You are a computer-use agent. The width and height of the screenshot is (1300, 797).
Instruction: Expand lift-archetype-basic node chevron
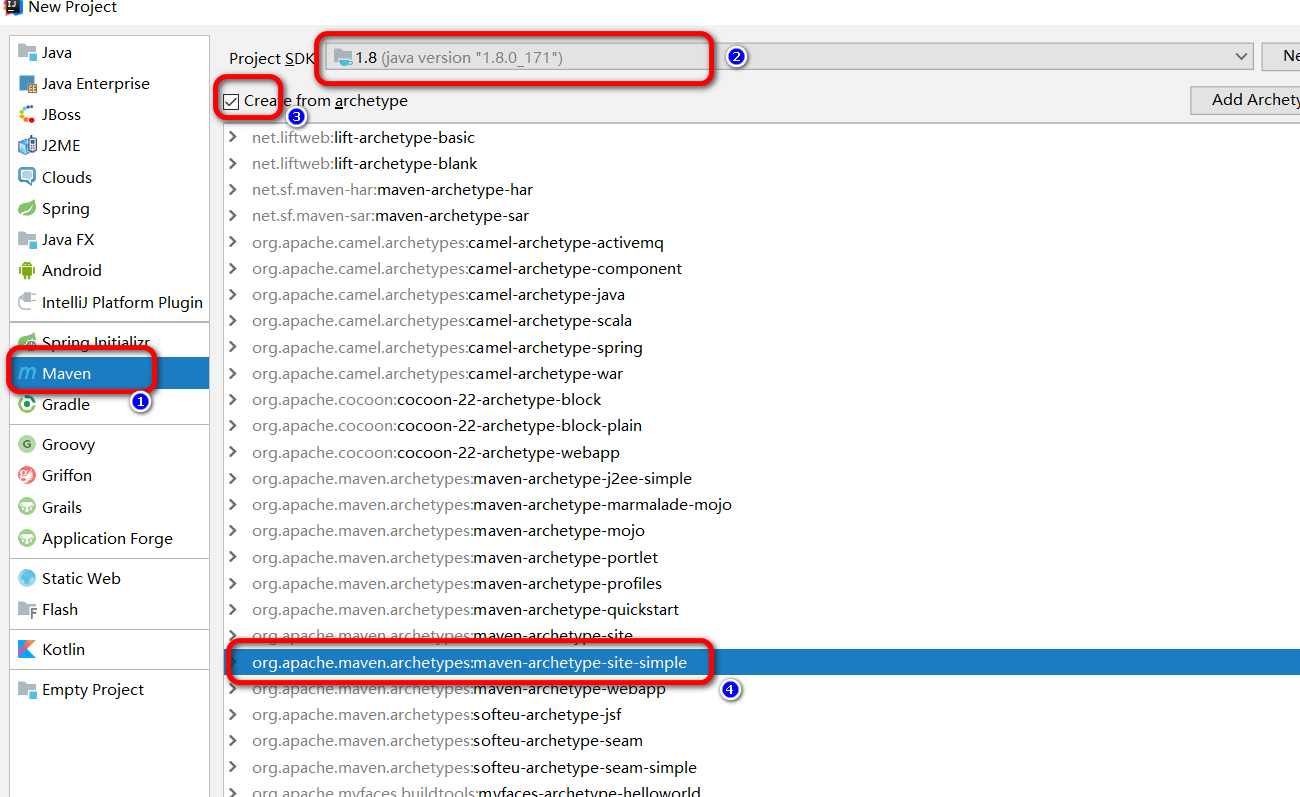tap(233, 137)
